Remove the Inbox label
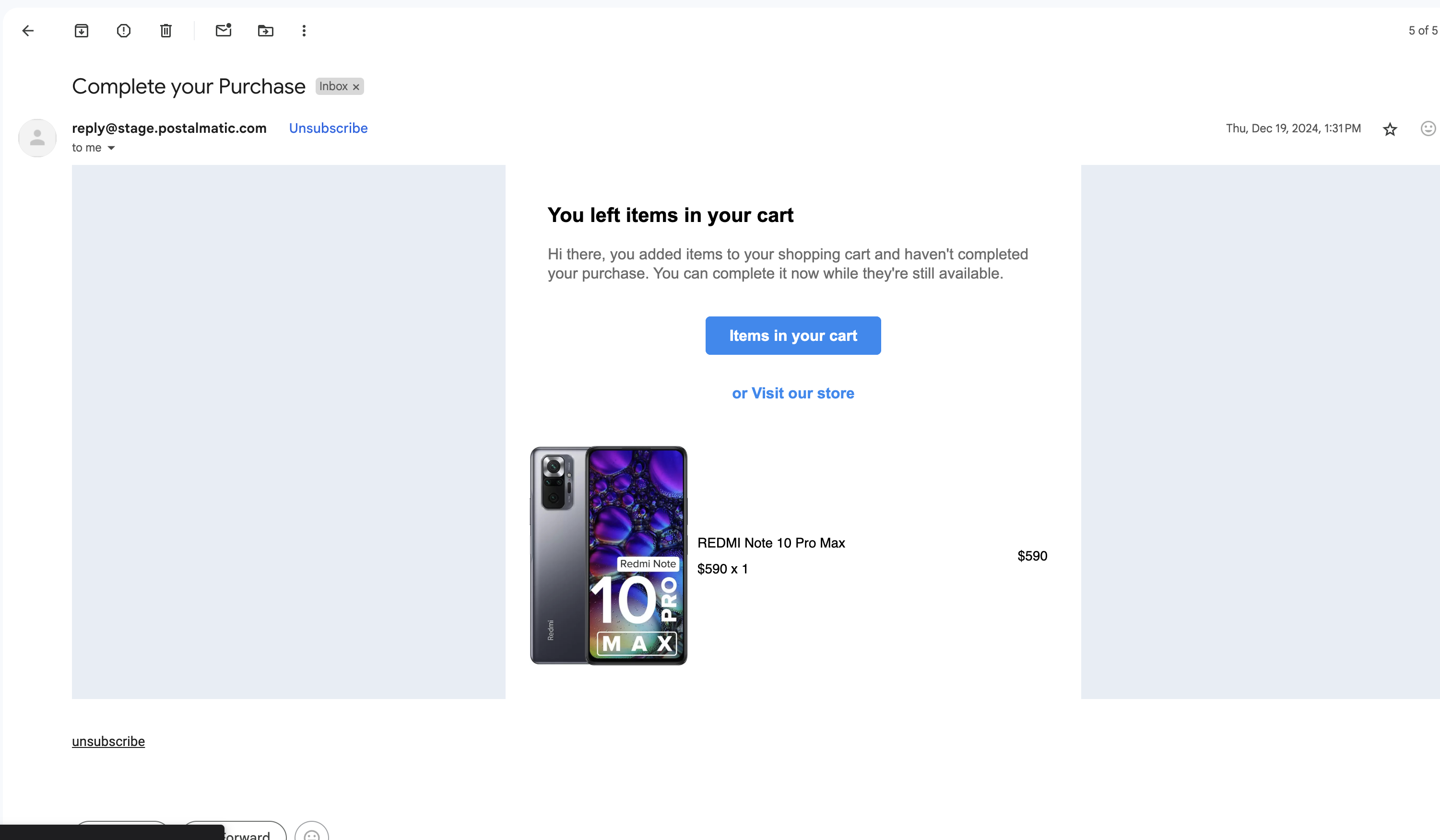Viewport: 1440px width, 840px height. click(356, 87)
